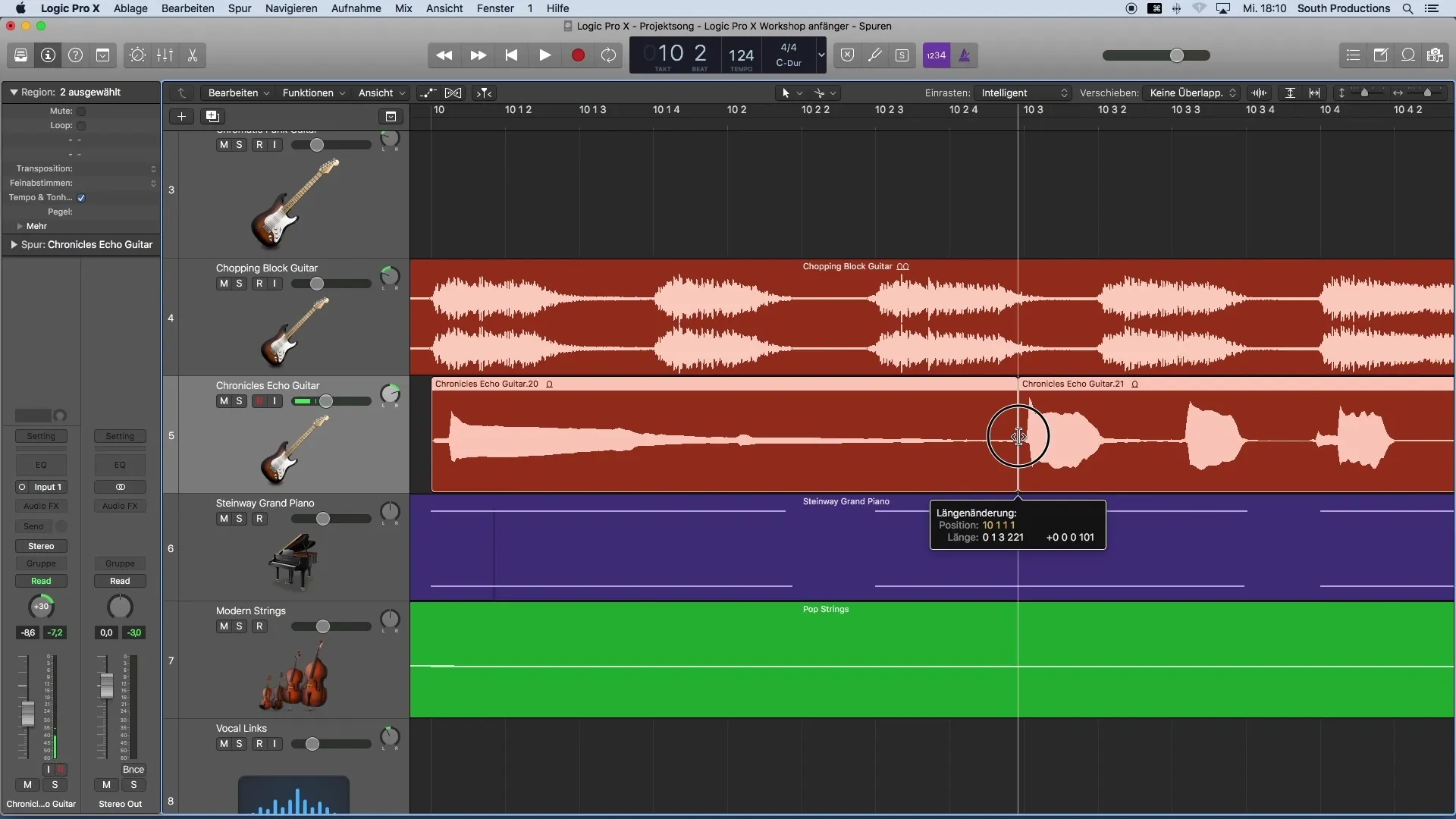Record-enable the Steinway Grand Piano track

[x=259, y=518]
